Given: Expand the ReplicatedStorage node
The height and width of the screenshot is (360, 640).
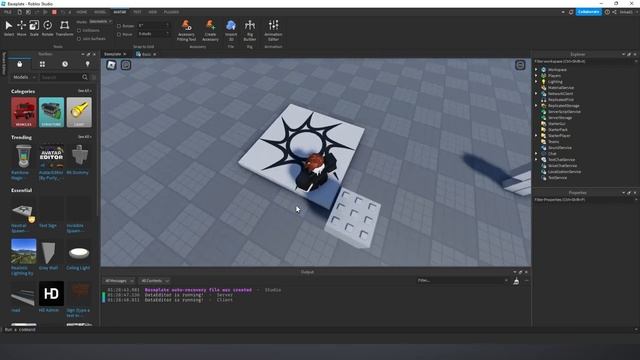Looking at the screenshot, I should pyautogui.click(x=536, y=106).
